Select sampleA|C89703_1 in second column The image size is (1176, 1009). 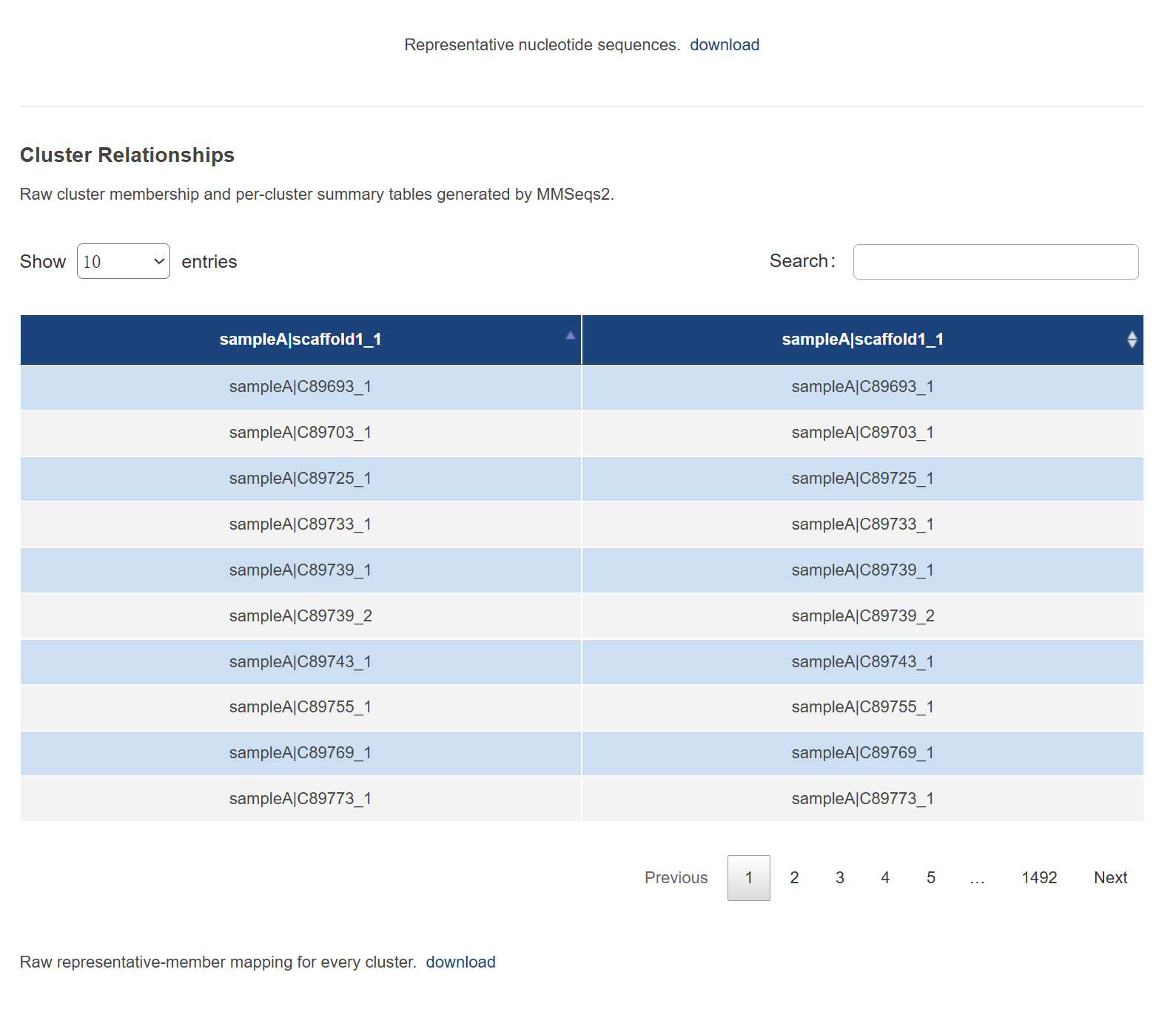(863, 433)
